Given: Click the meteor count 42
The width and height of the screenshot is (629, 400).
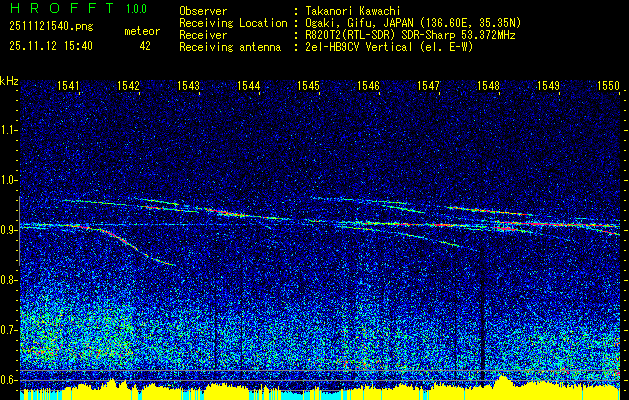Looking at the screenshot, I should (145, 46).
